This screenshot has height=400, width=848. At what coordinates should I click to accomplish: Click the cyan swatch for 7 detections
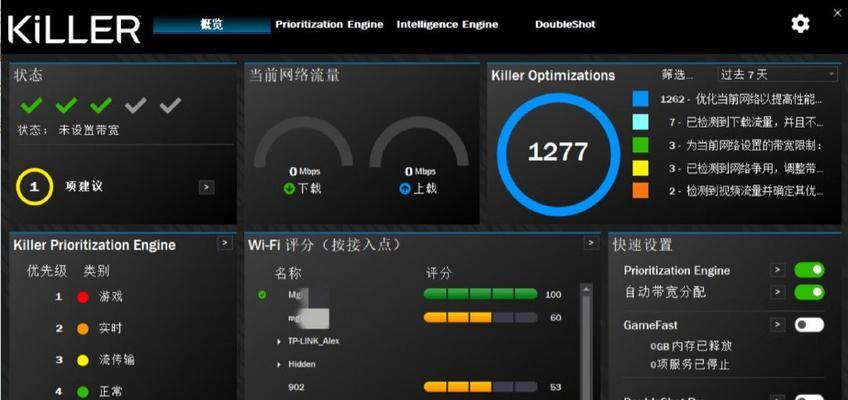coord(640,122)
